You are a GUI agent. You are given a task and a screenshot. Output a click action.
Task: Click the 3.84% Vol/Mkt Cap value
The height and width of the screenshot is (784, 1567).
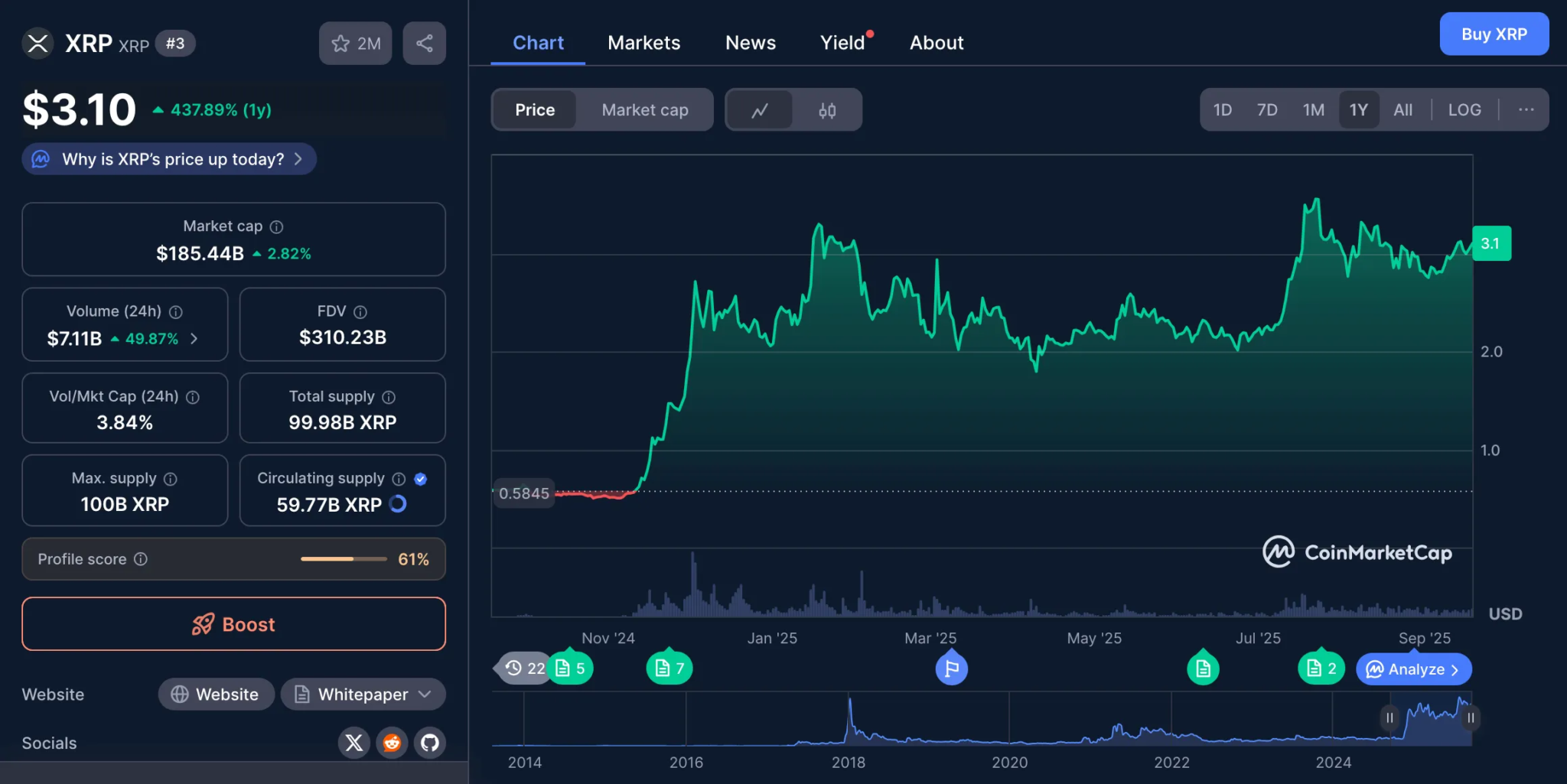tap(125, 422)
